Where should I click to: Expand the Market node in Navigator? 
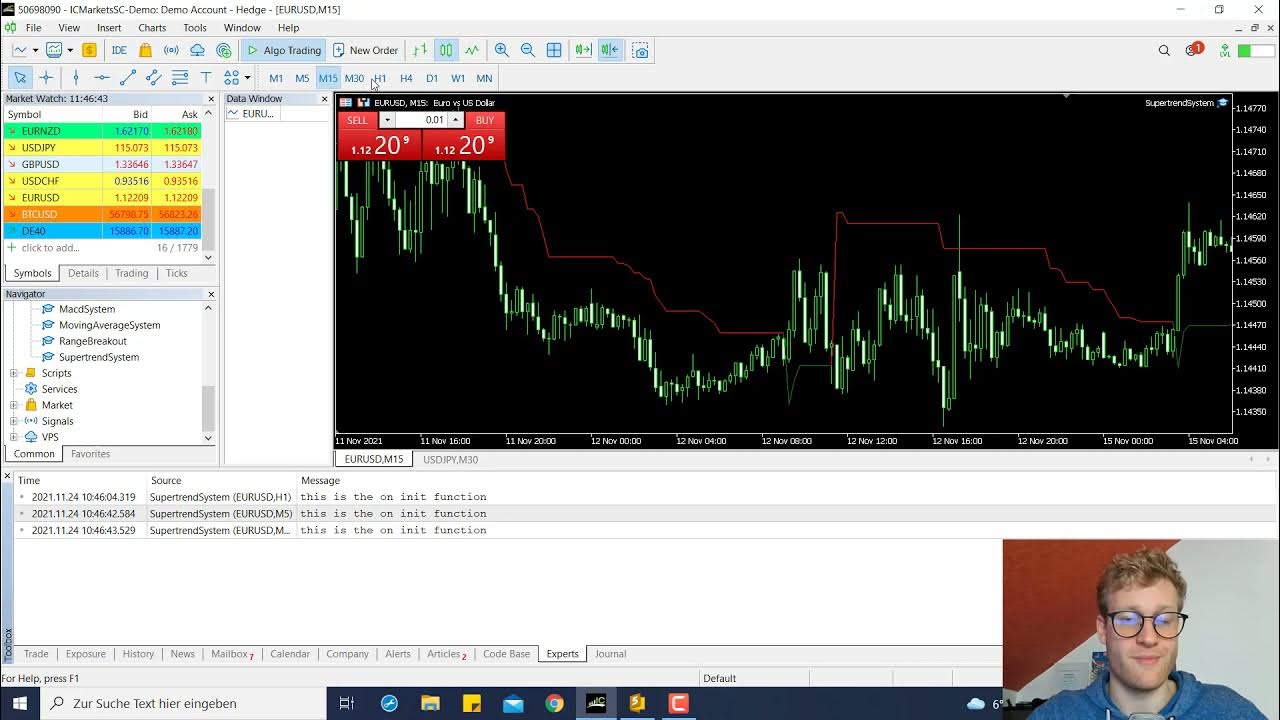click(14, 405)
